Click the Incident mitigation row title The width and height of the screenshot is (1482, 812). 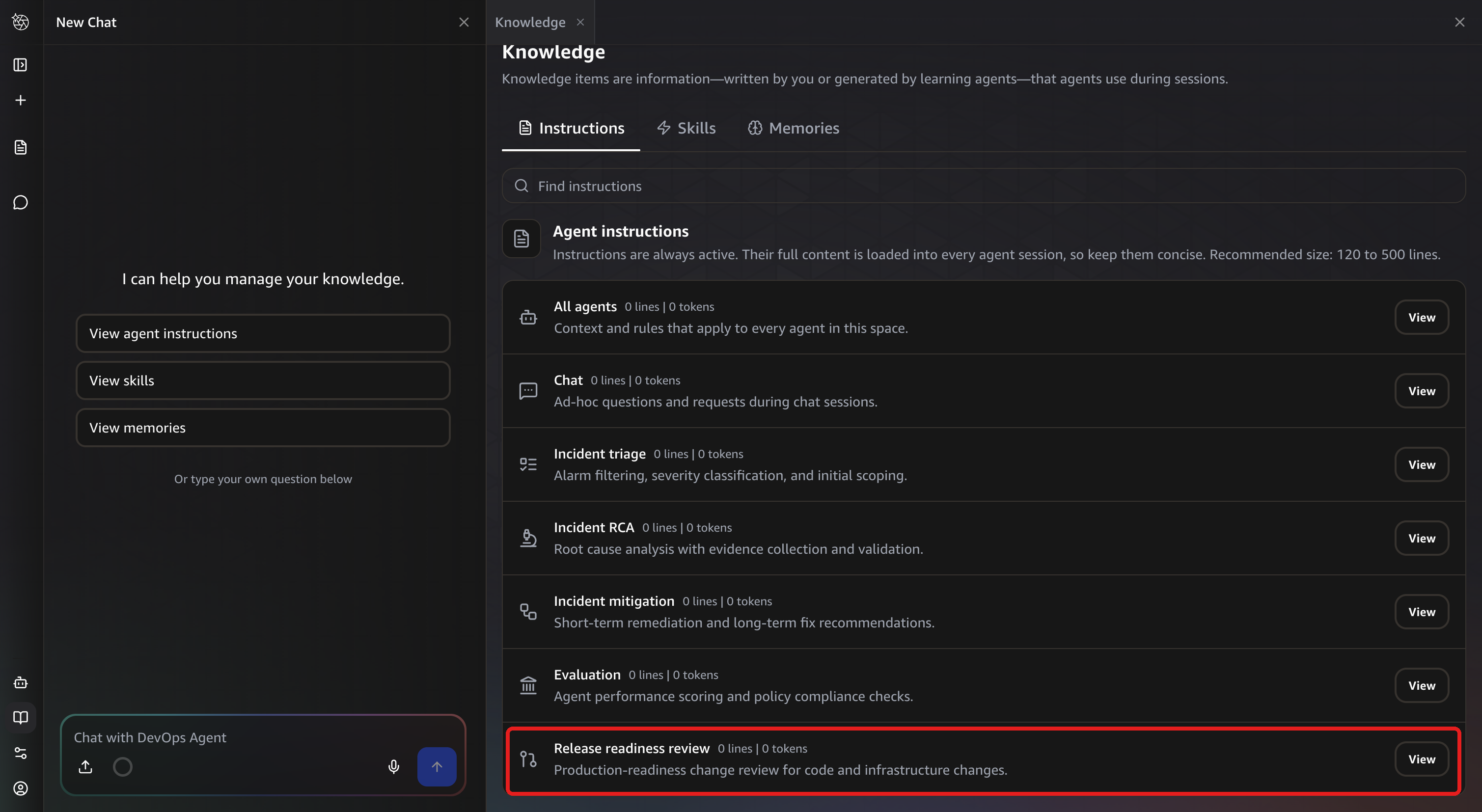coord(614,601)
